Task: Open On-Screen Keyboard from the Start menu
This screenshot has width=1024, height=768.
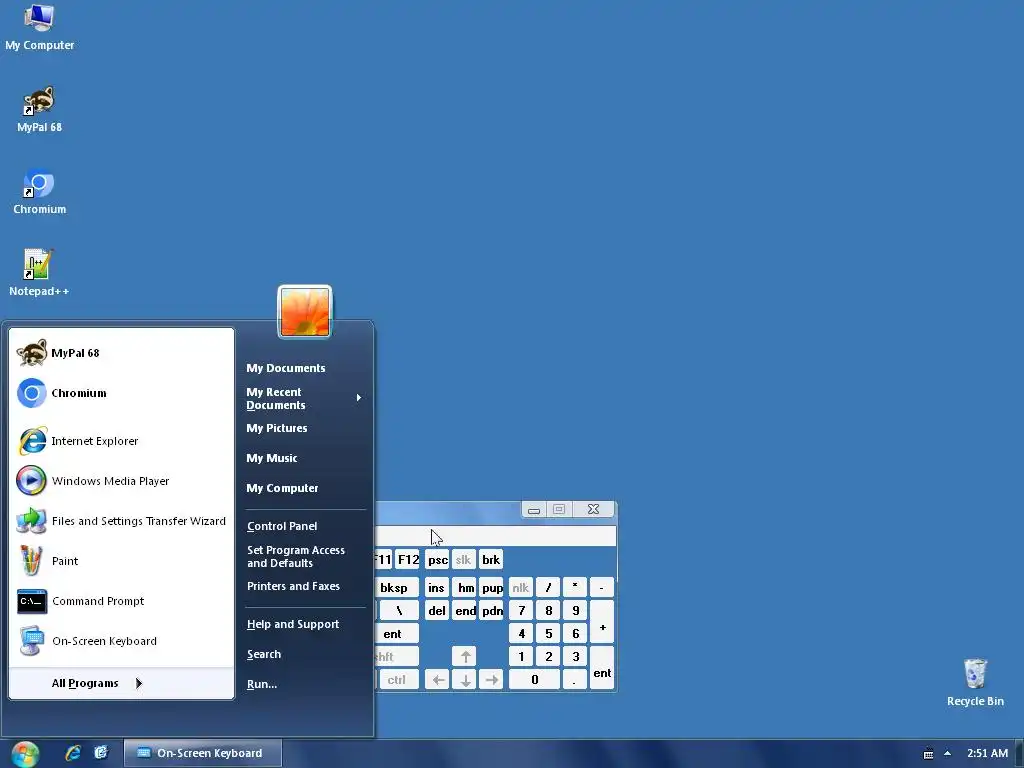Action: [x=122, y=641]
